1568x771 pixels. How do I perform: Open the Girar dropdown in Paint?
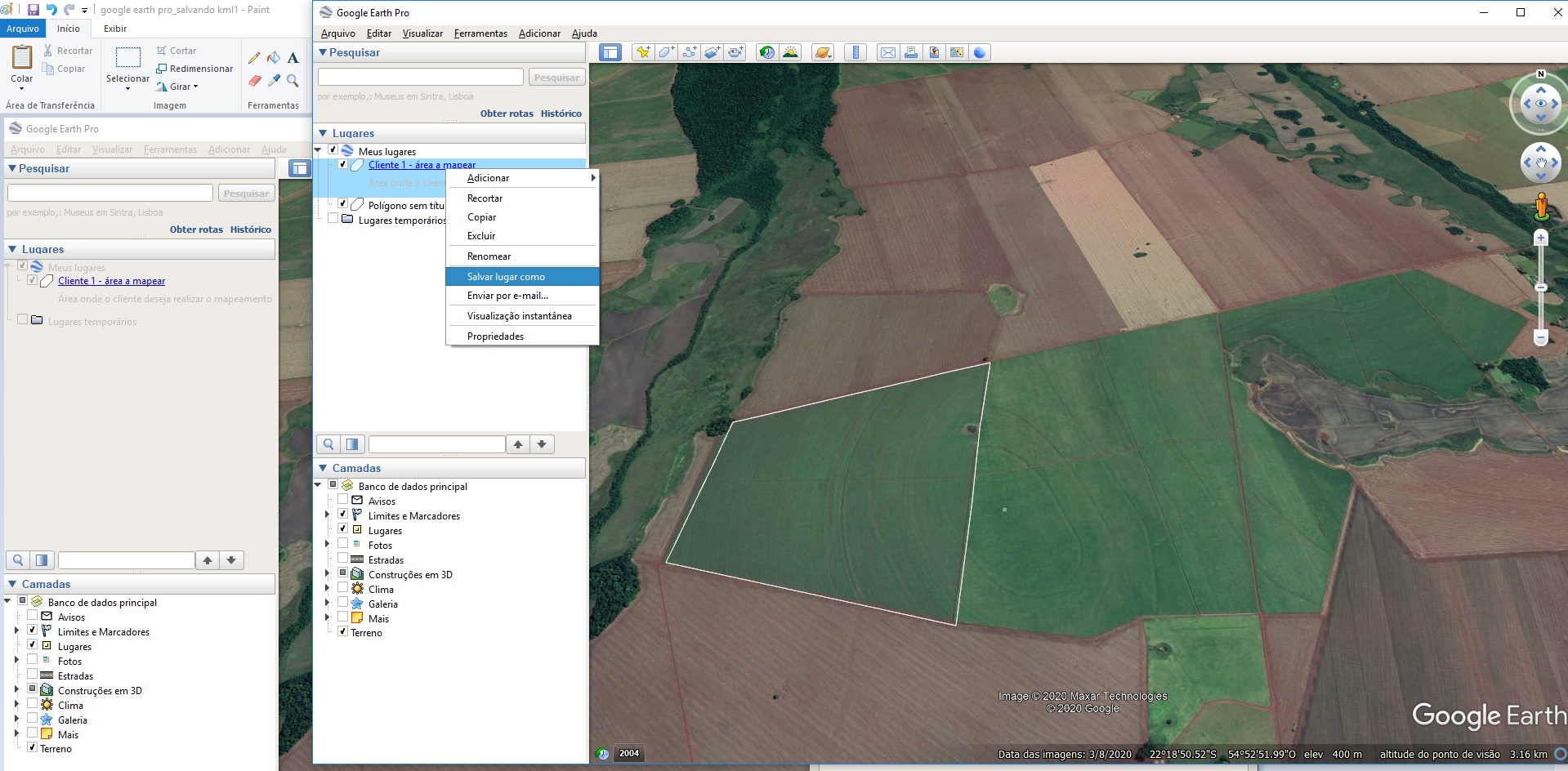[184, 87]
